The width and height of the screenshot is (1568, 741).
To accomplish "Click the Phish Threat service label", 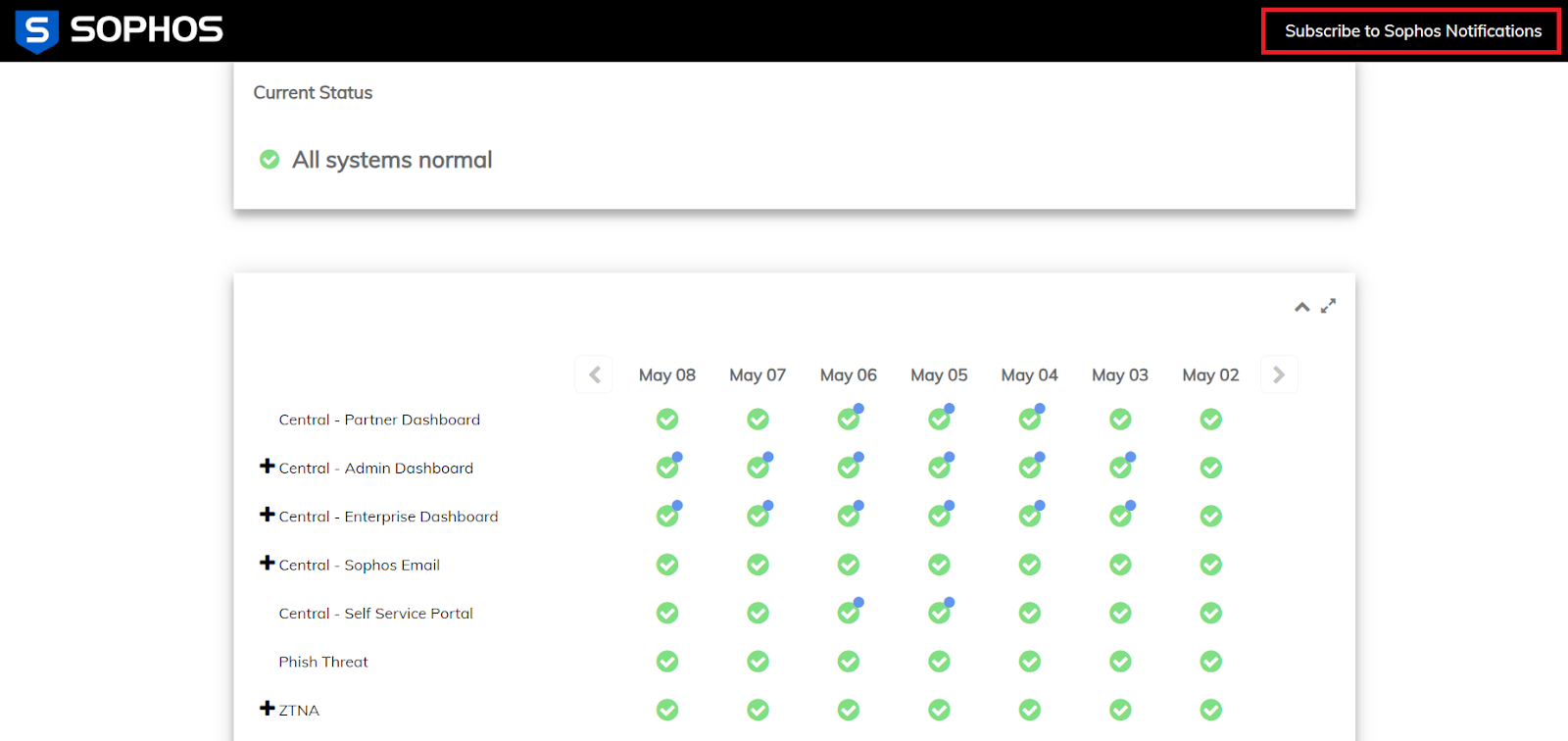I will click(323, 662).
